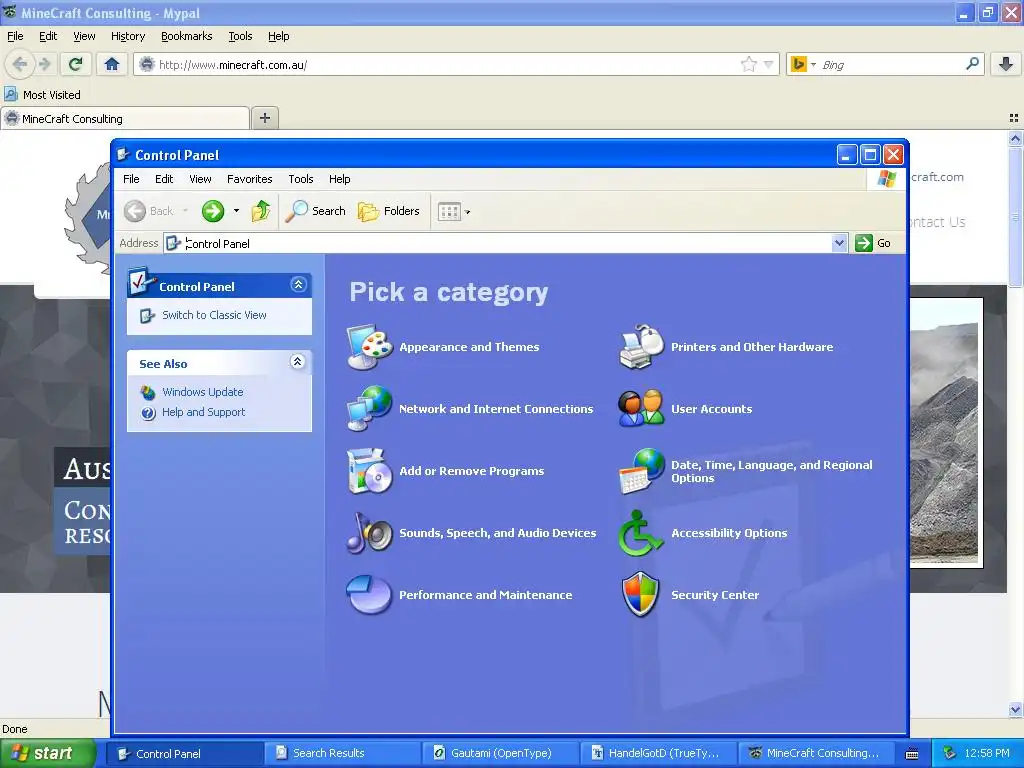Click Appearance and Themes text link

coord(469,347)
